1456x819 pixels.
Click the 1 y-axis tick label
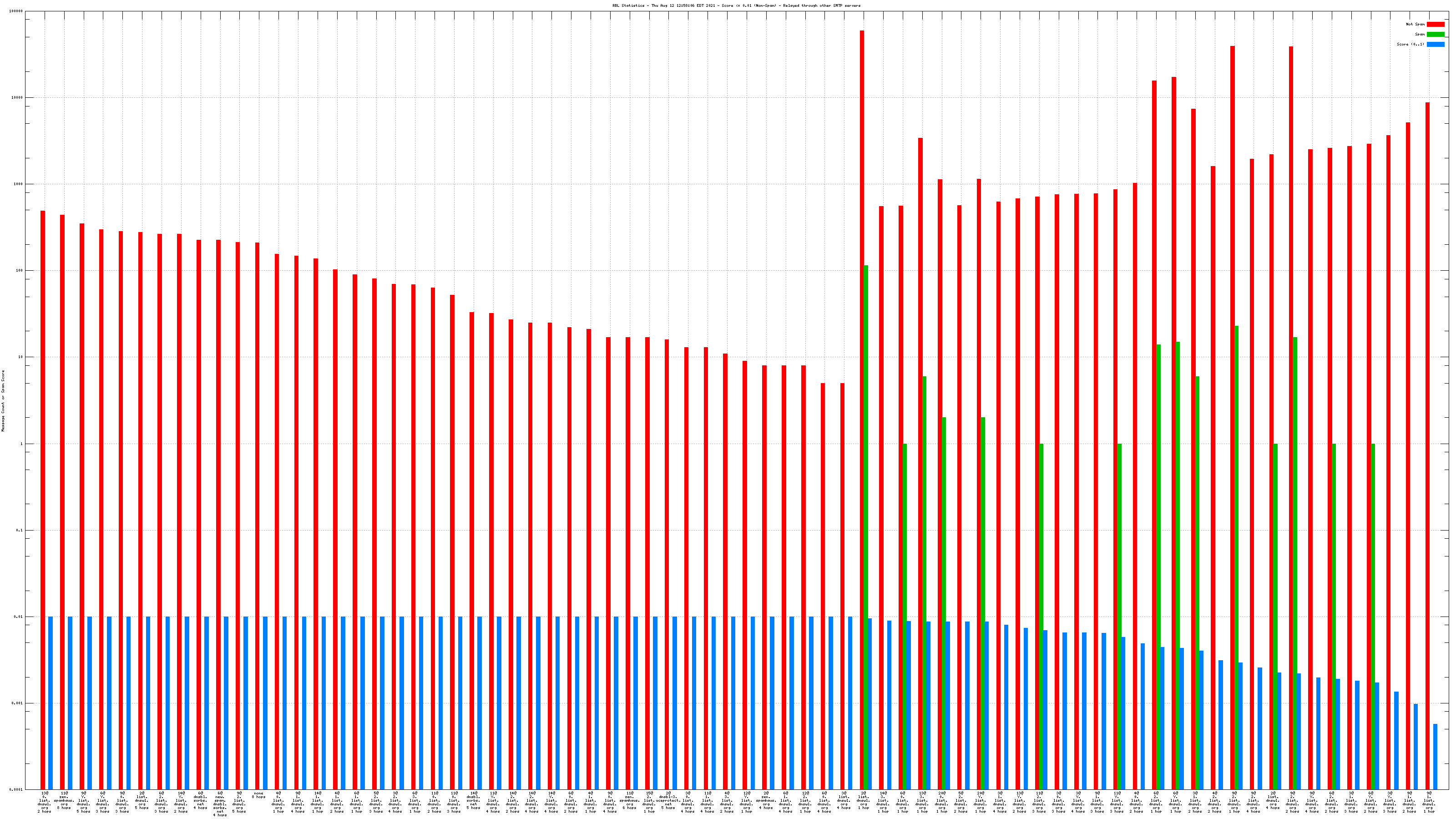[22, 444]
